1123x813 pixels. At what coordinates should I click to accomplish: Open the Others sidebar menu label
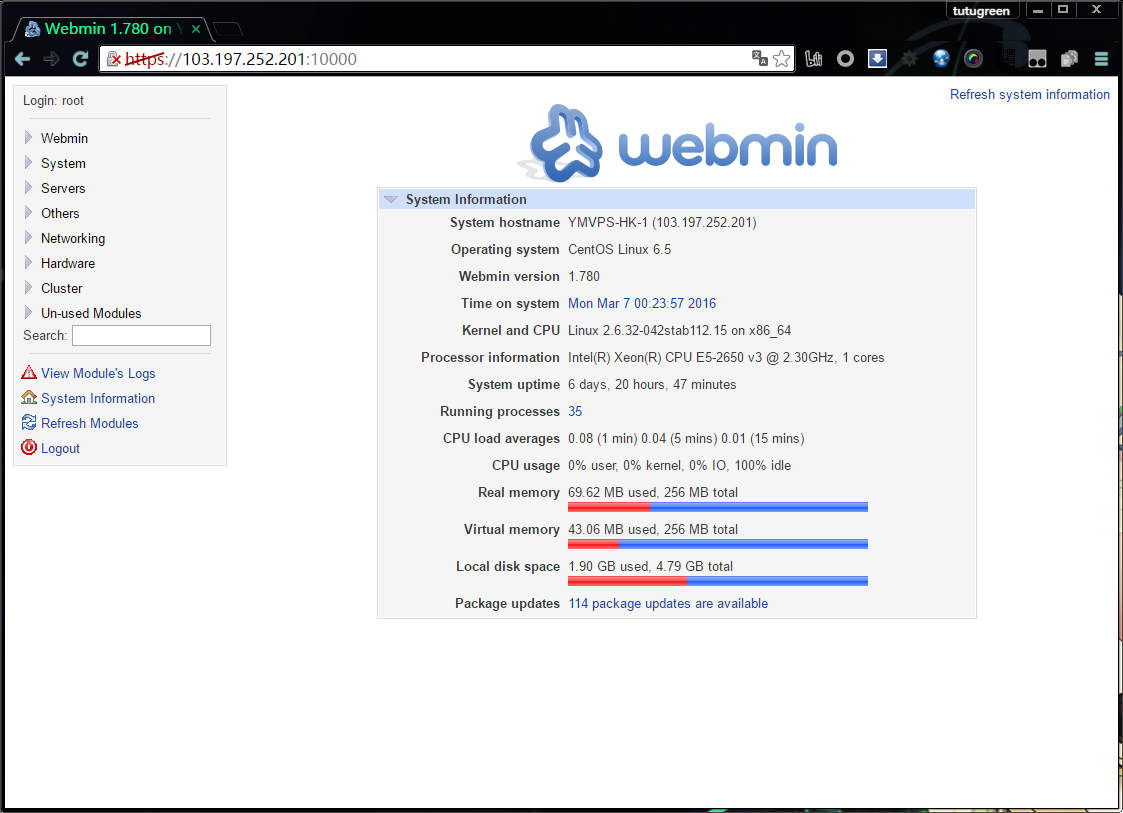(60, 213)
